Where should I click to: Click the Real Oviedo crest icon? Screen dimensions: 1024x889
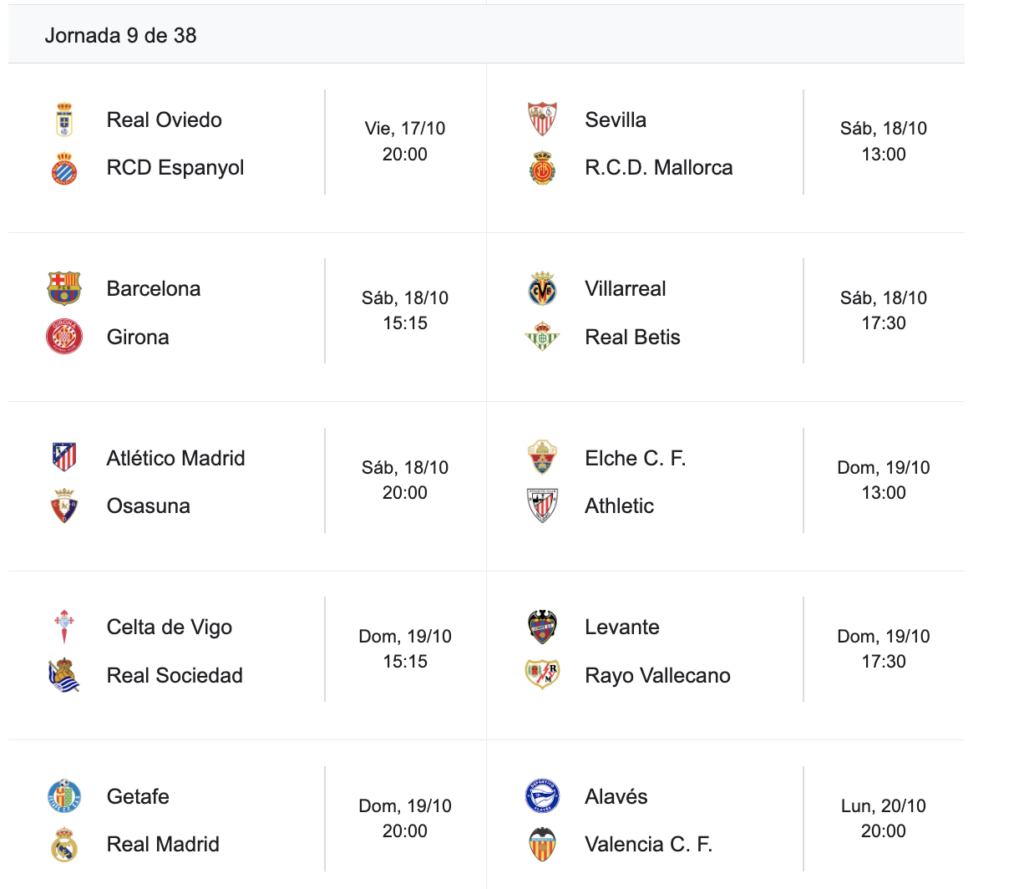click(x=64, y=120)
